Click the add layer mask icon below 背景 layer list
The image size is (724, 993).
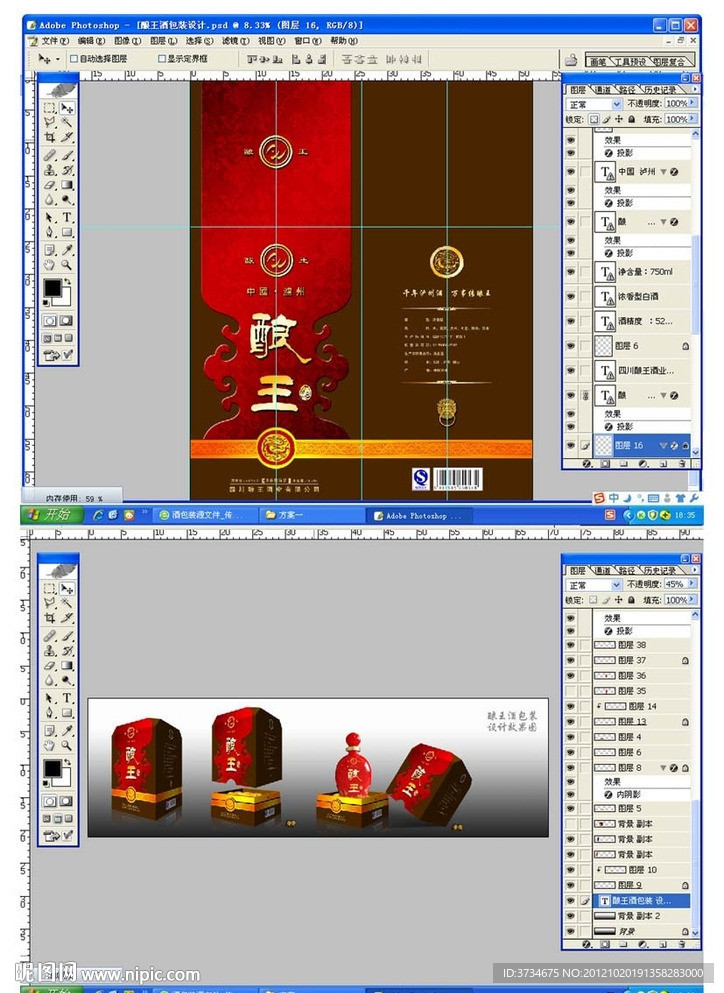click(x=606, y=944)
